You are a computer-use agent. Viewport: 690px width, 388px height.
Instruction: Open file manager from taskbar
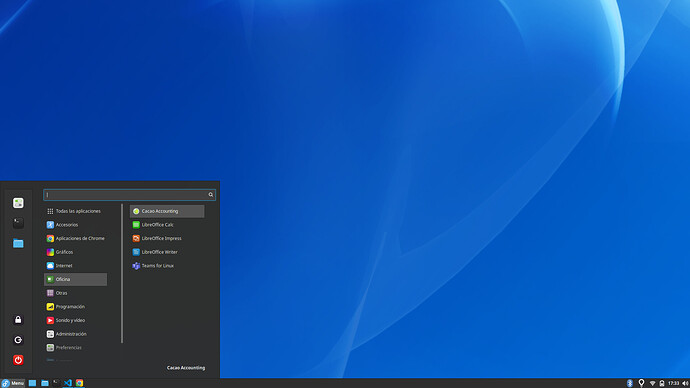[x=44, y=383]
